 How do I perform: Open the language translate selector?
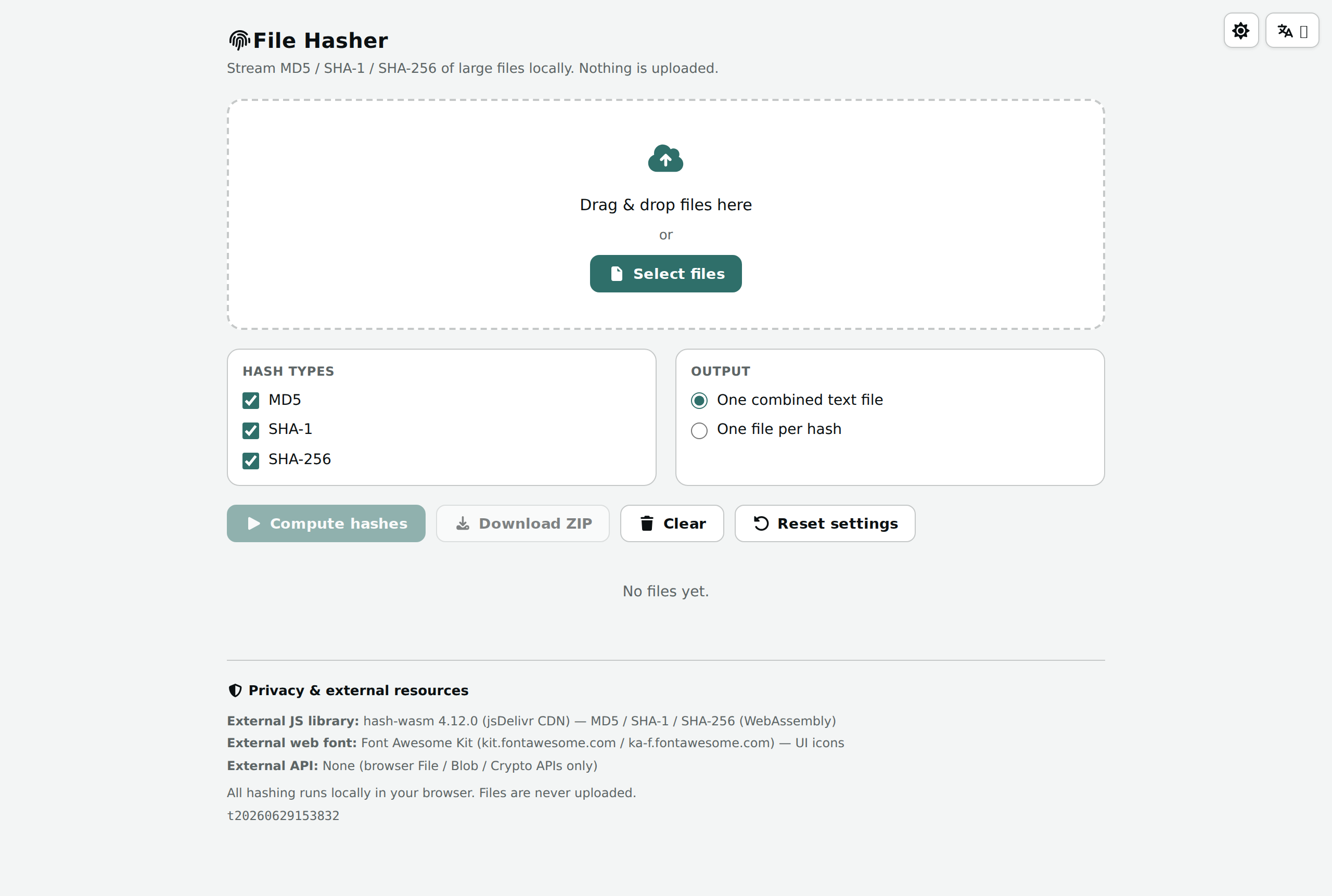coord(1292,30)
